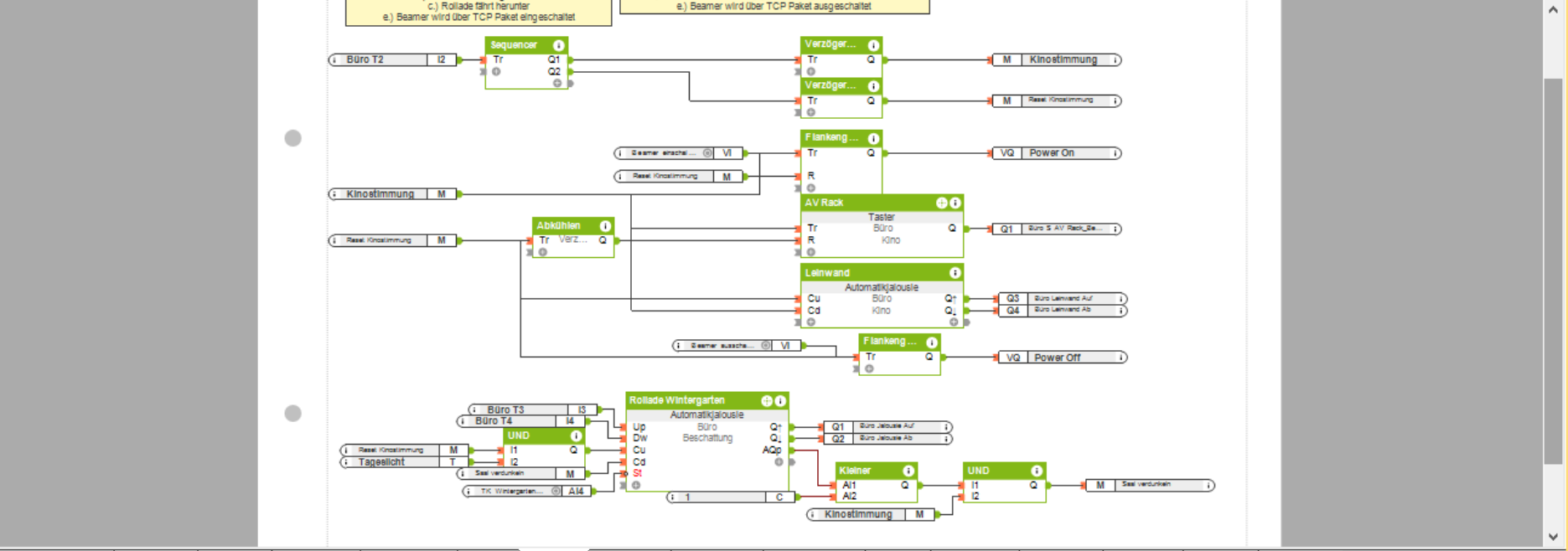Image resolution: width=1568 pixels, height=551 pixels.
Task: Click the Sequencer block title
Action: point(514,45)
